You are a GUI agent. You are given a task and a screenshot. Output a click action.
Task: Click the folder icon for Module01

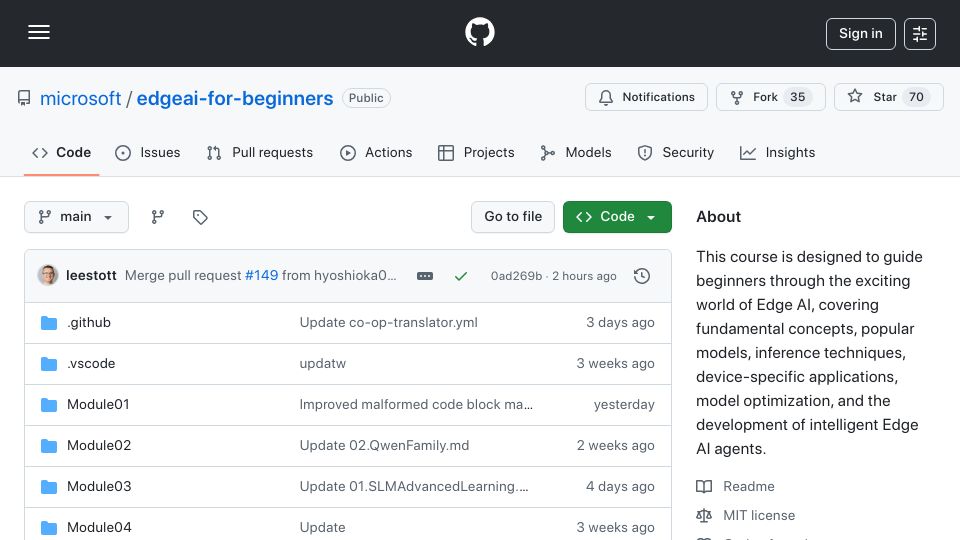[x=49, y=405]
